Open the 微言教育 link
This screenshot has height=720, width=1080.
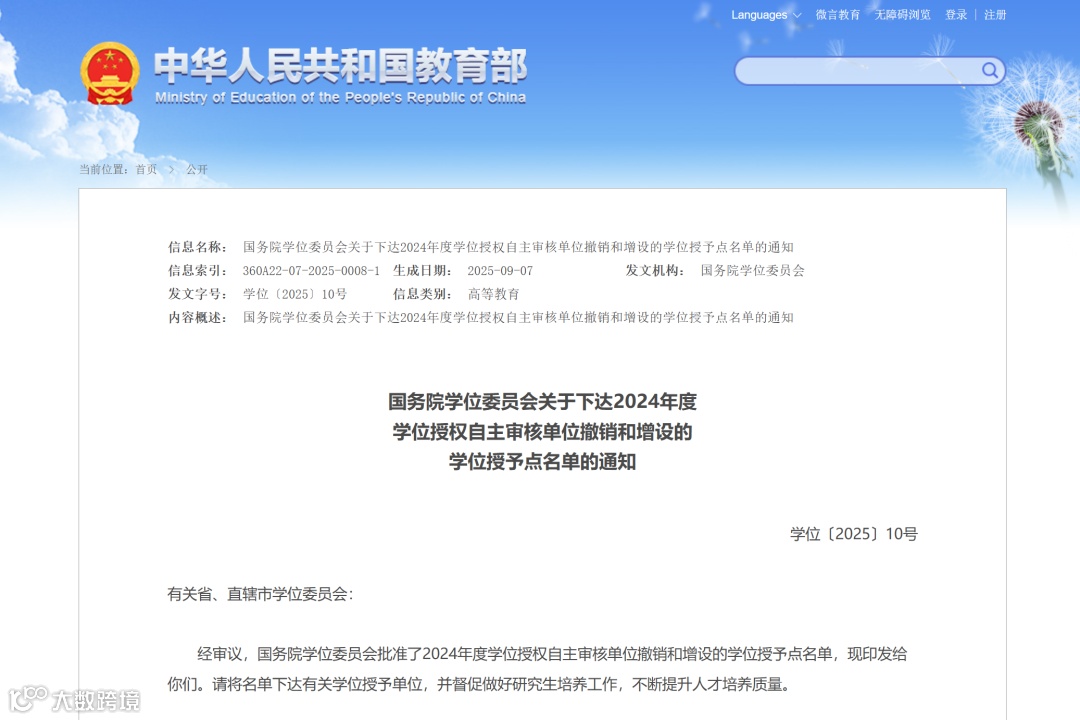coord(838,15)
